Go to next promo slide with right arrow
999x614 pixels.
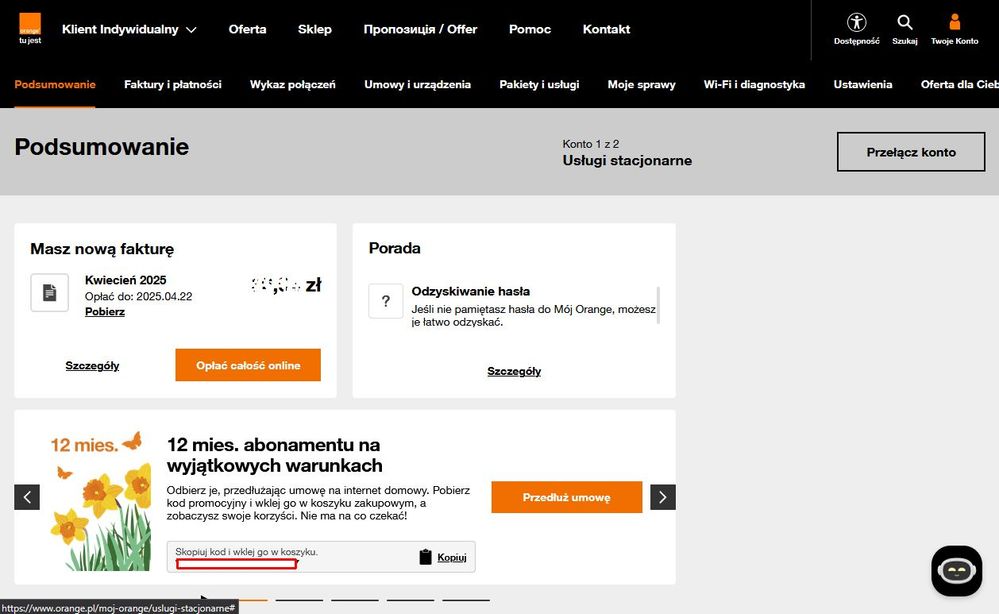(x=663, y=497)
